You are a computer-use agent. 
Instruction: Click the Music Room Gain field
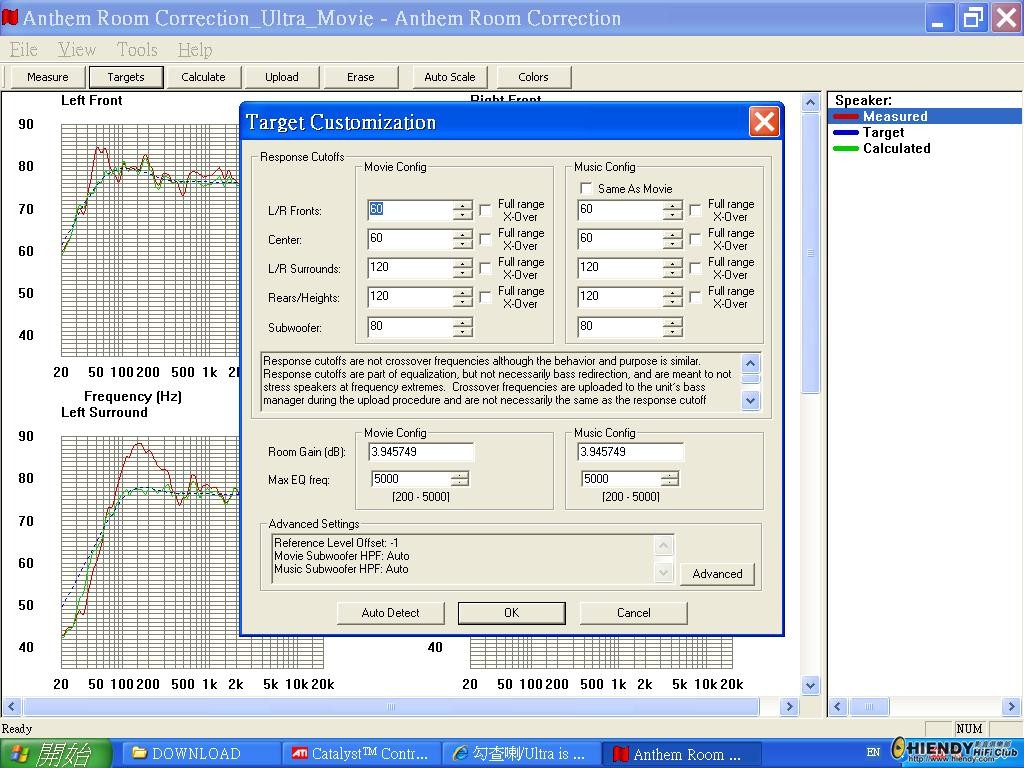point(631,452)
